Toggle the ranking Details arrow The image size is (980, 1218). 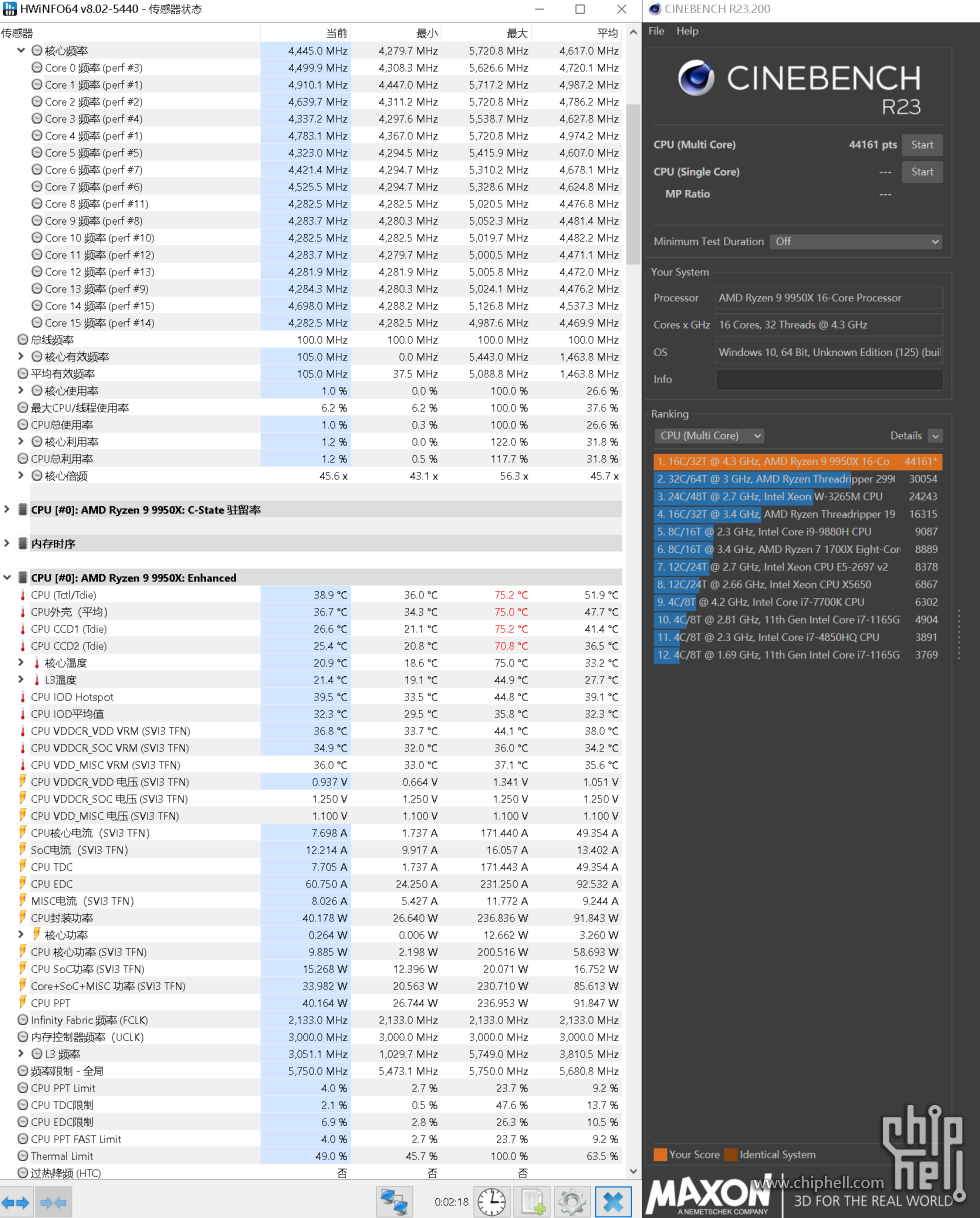934,436
